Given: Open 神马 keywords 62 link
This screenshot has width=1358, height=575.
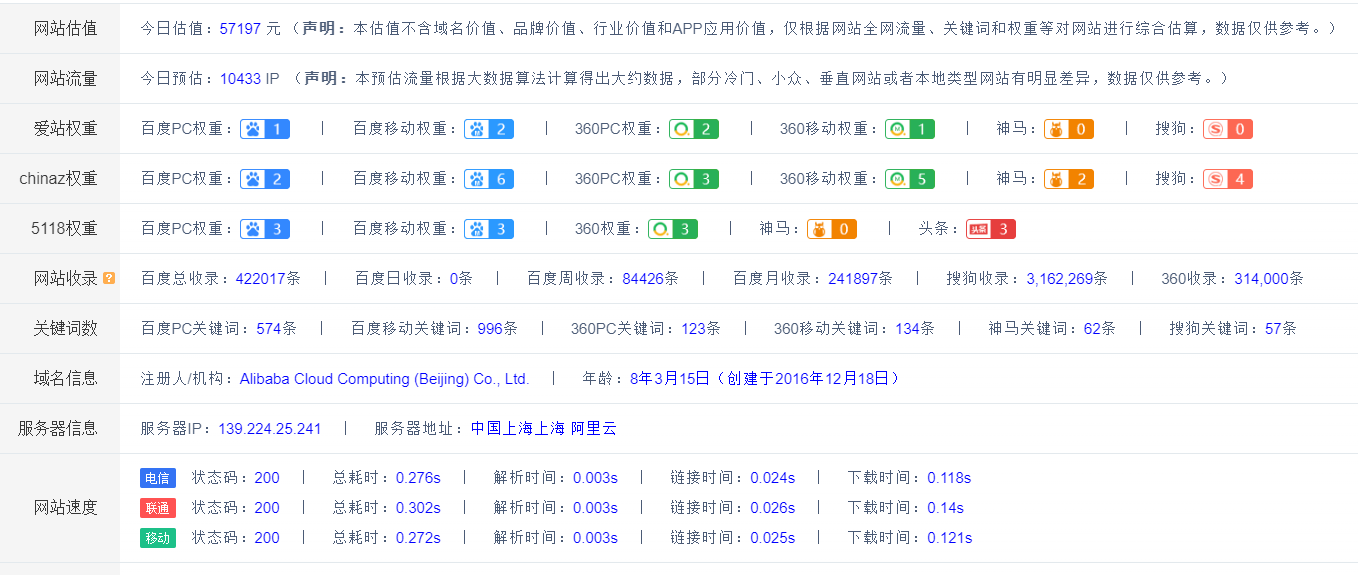Looking at the screenshot, I should tap(1092, 328).
